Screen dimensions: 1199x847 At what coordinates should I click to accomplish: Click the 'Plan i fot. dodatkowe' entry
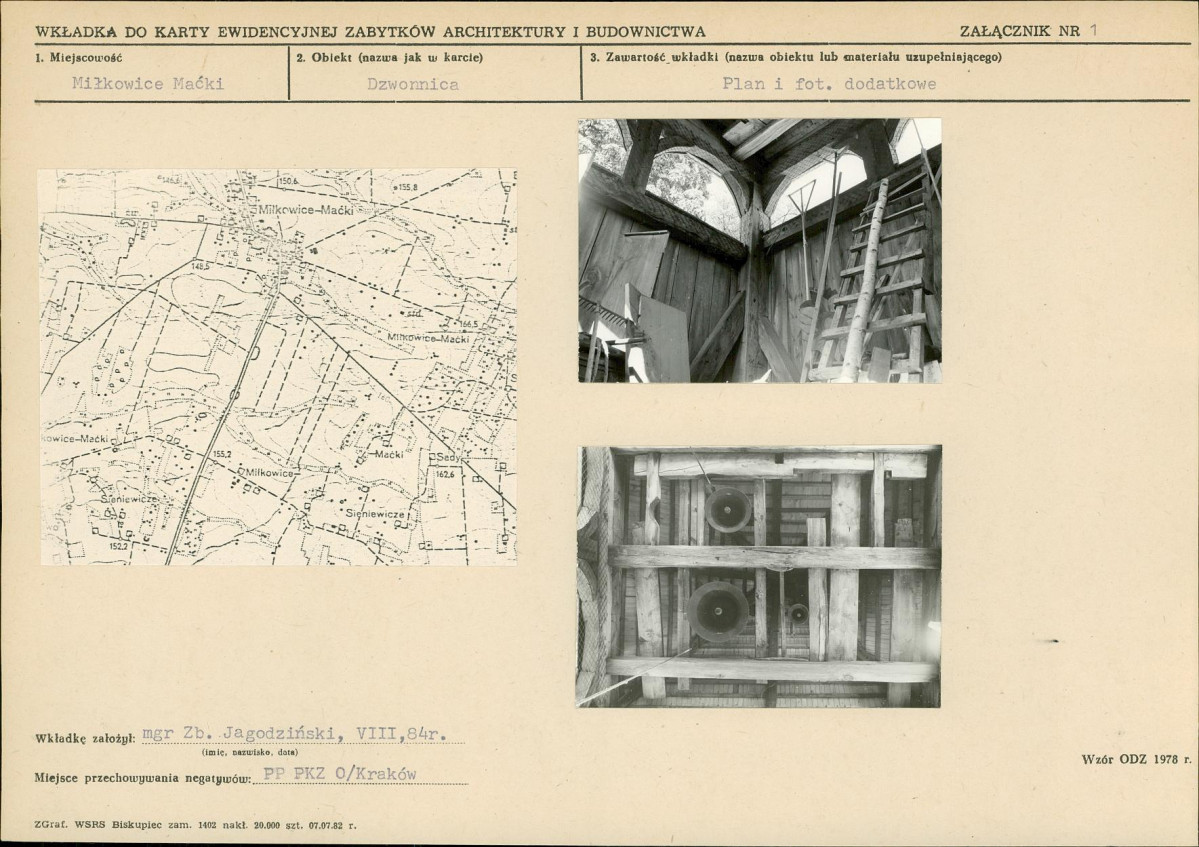click(829, 84)
